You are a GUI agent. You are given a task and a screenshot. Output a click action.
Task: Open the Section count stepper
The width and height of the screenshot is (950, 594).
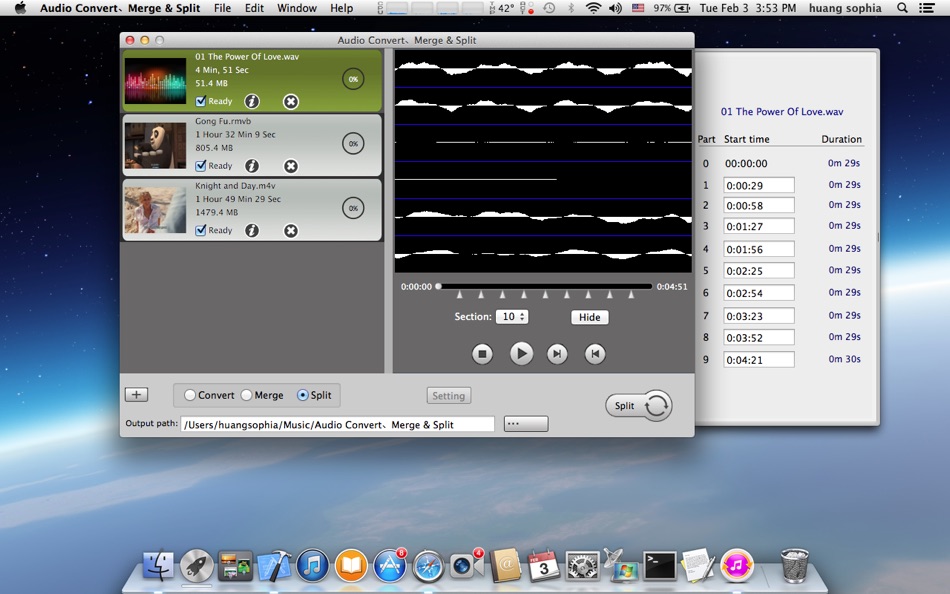pyautogui.click(x=512, y=316)
